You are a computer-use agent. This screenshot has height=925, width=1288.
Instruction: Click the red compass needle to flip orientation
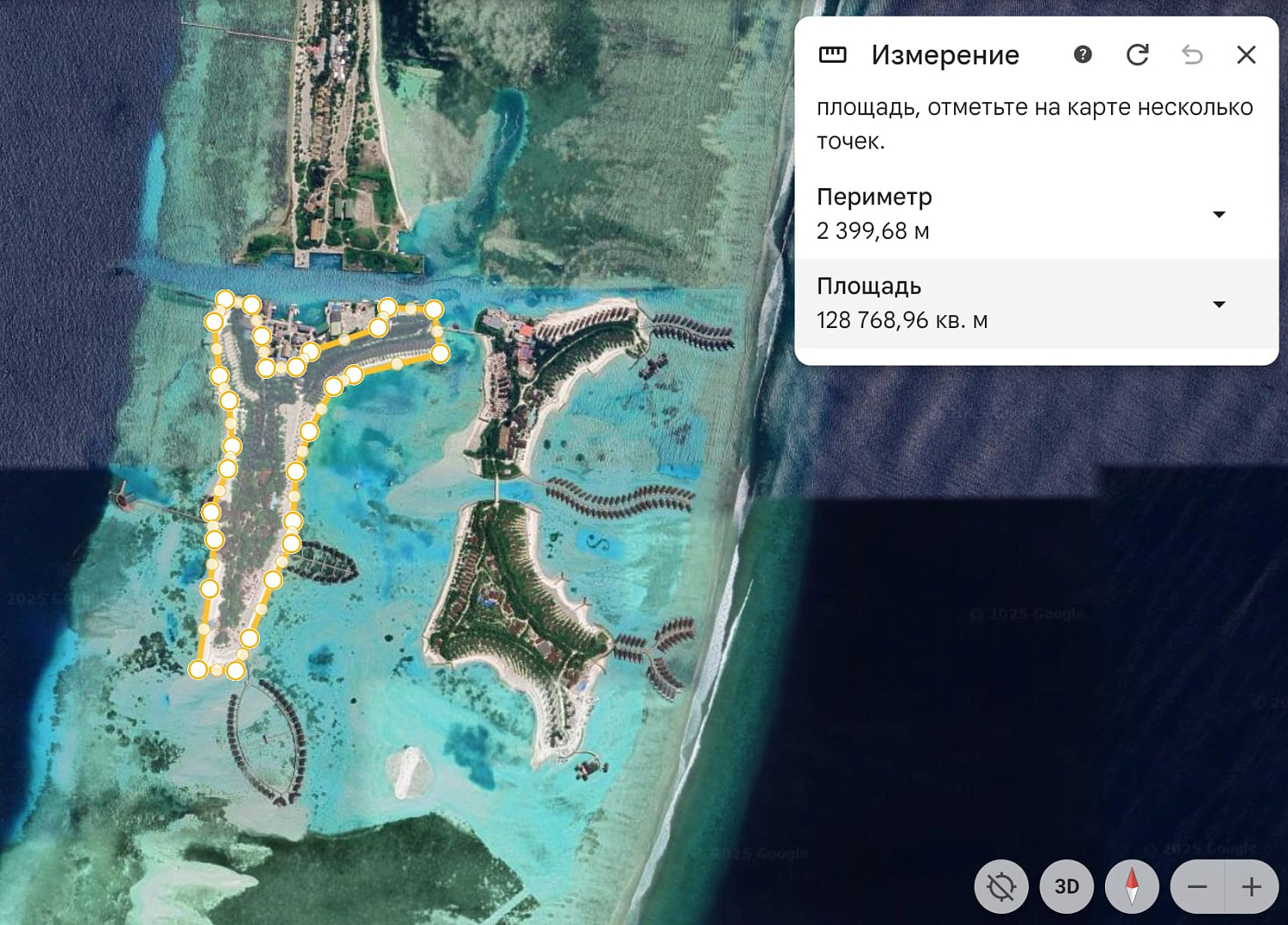tap(1133, 886)
